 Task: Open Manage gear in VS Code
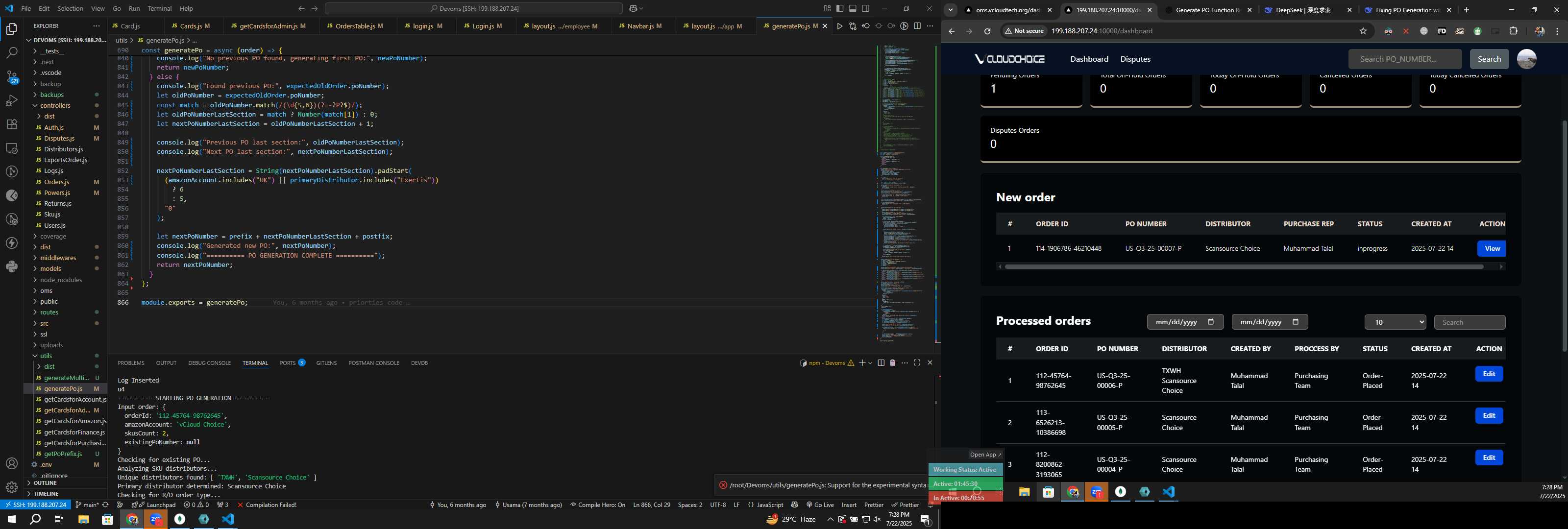tap(12, 487)
